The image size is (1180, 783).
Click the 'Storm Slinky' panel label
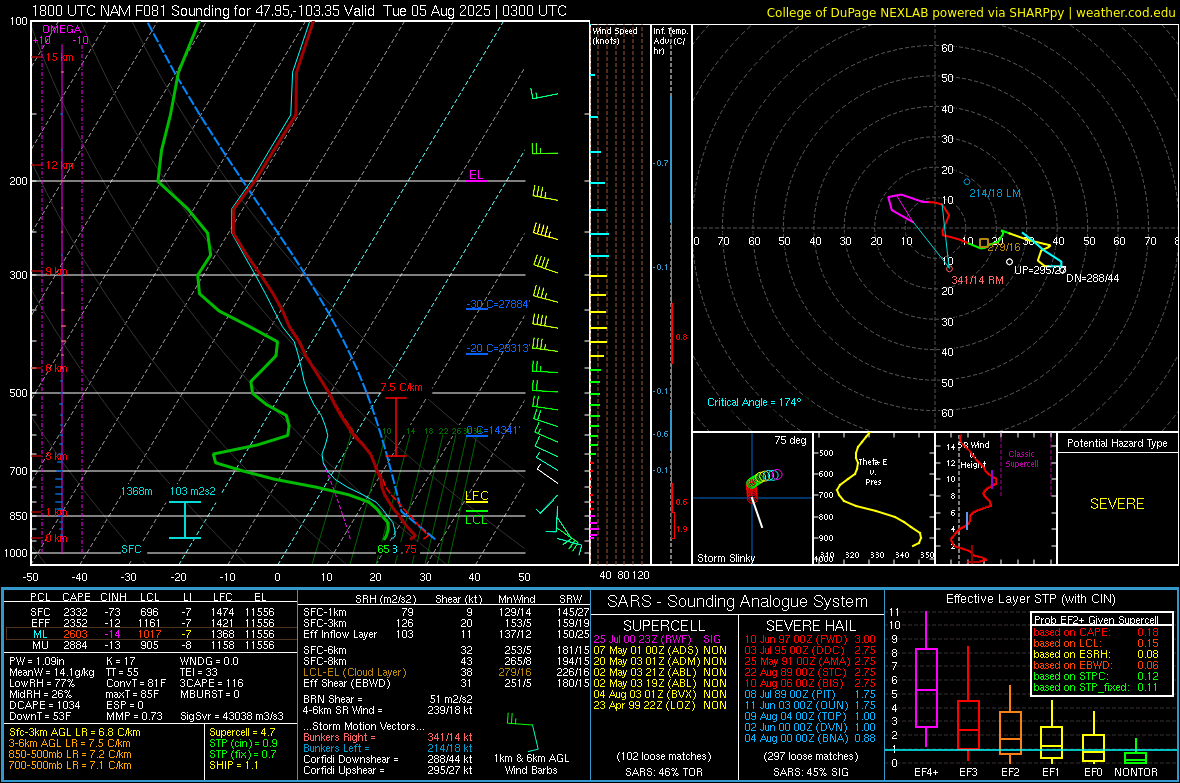coord(725,558)
